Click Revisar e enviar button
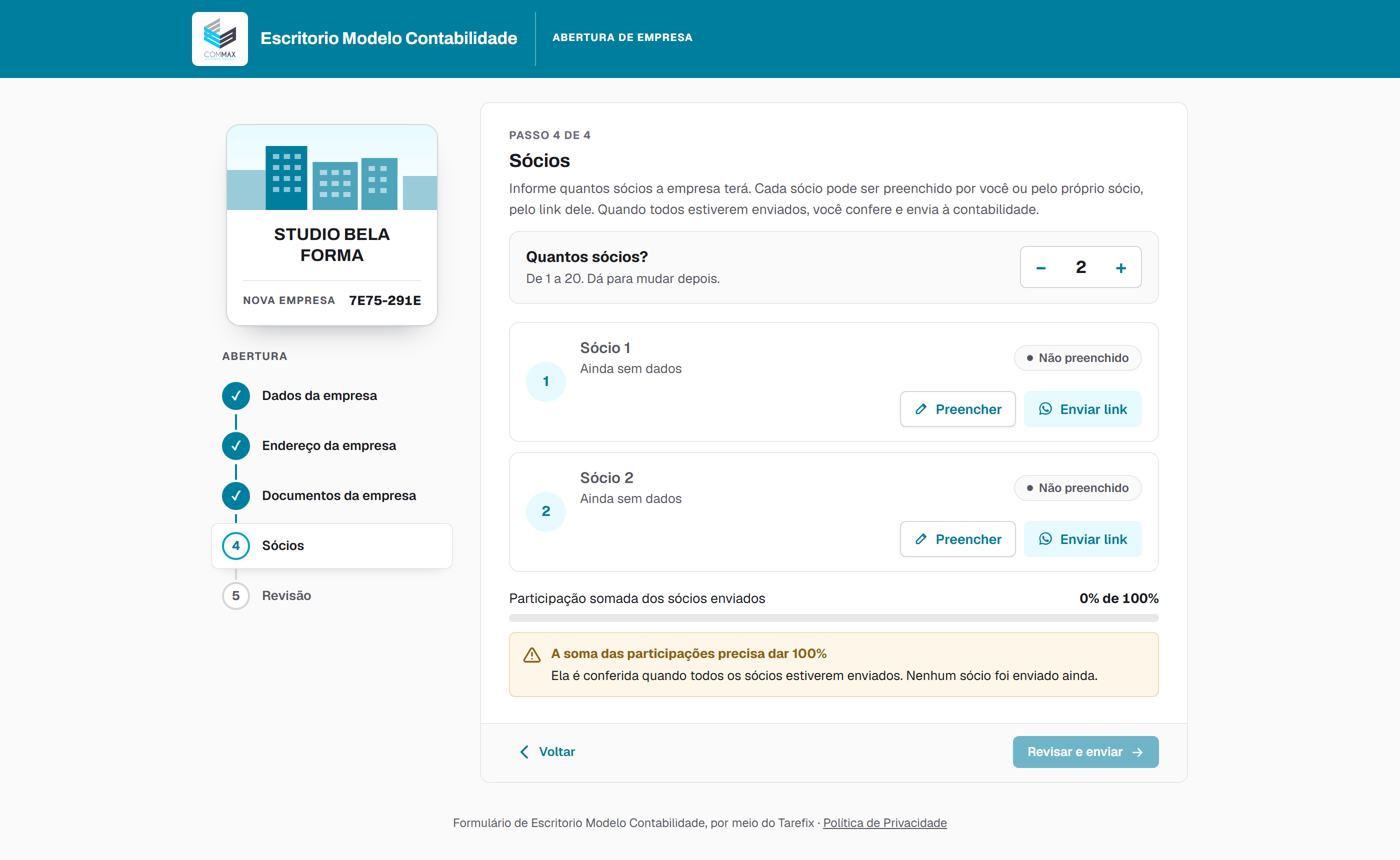The image size is (1400, 860). pos(1085,751)
